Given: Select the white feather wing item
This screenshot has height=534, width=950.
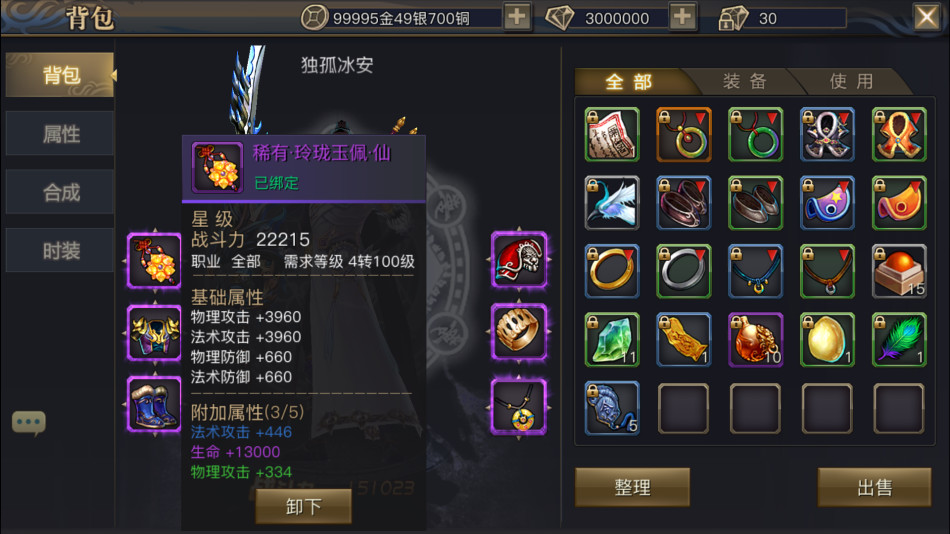Looking at the screenshot, I should pos(612,203).
